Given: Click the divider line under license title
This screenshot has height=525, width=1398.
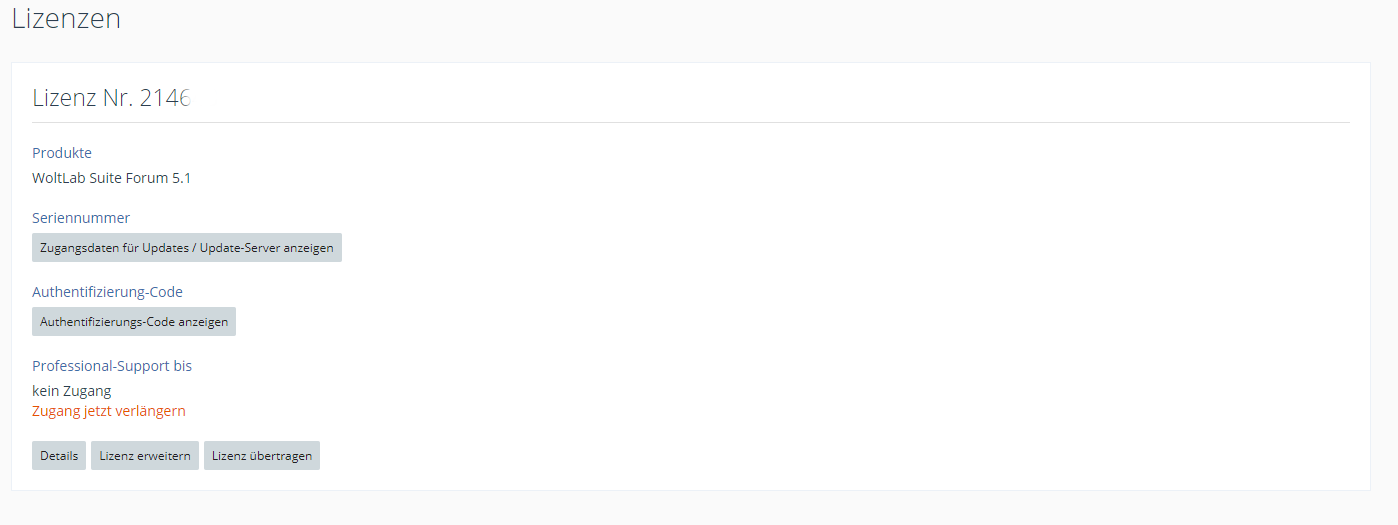Looking at the screenshot, I should (x=690, y=122).
